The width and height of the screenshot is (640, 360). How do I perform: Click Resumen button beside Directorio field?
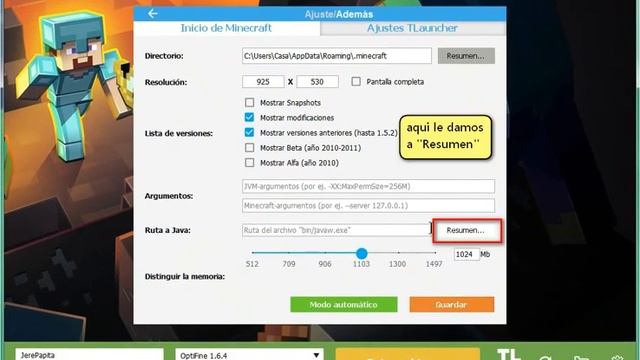[466, 56]
